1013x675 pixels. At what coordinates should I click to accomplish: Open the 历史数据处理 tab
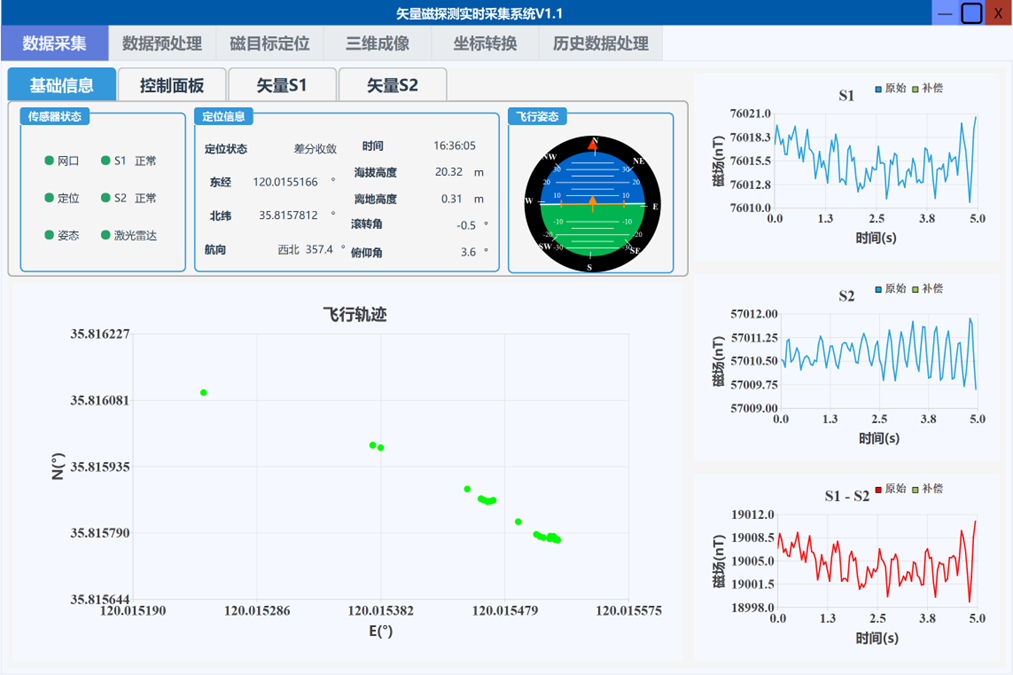pyautogui.click(x=601, y=43)
